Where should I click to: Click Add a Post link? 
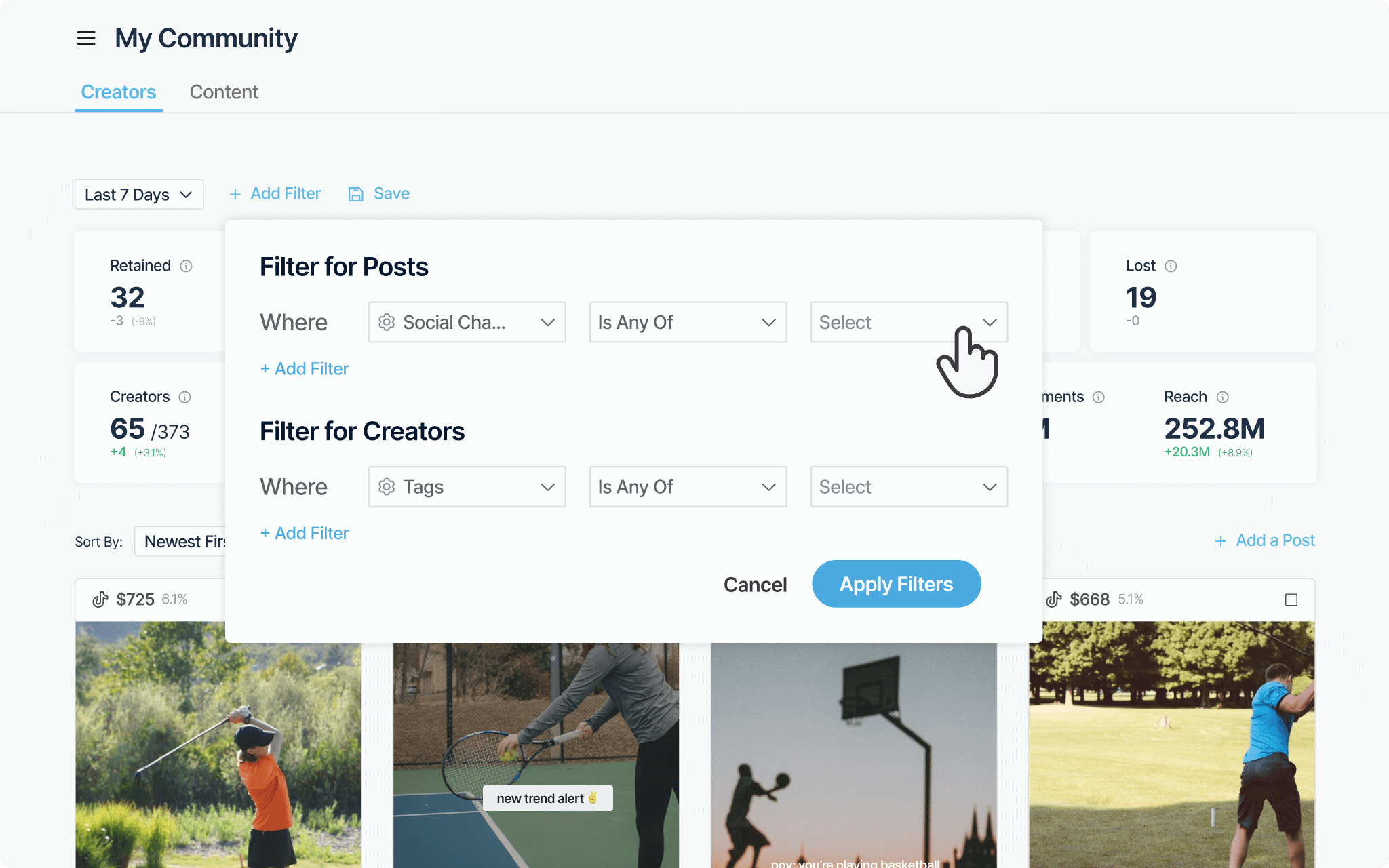click(x=1265, y=540)
